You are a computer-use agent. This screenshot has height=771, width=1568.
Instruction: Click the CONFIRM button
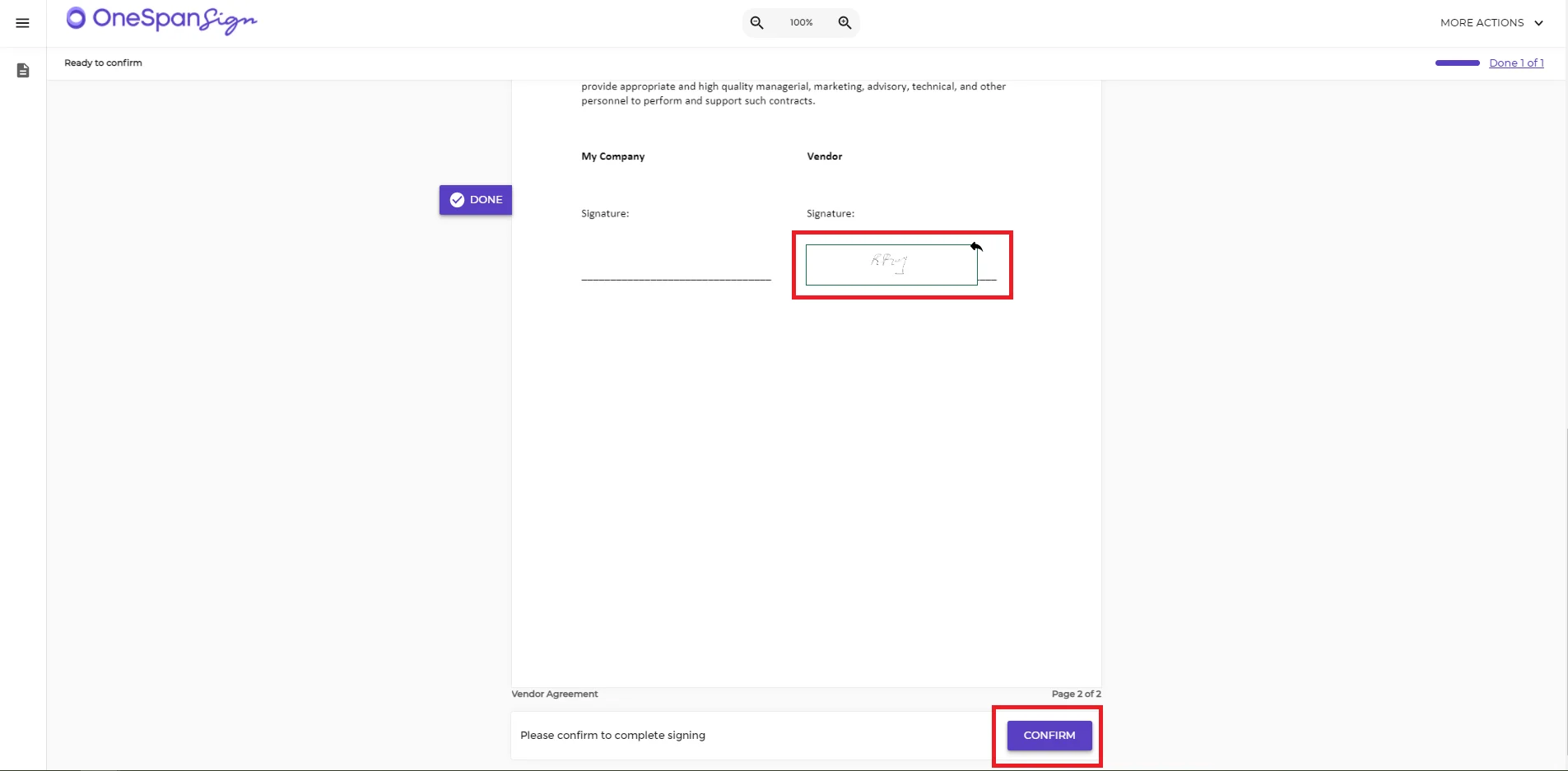1049,736
